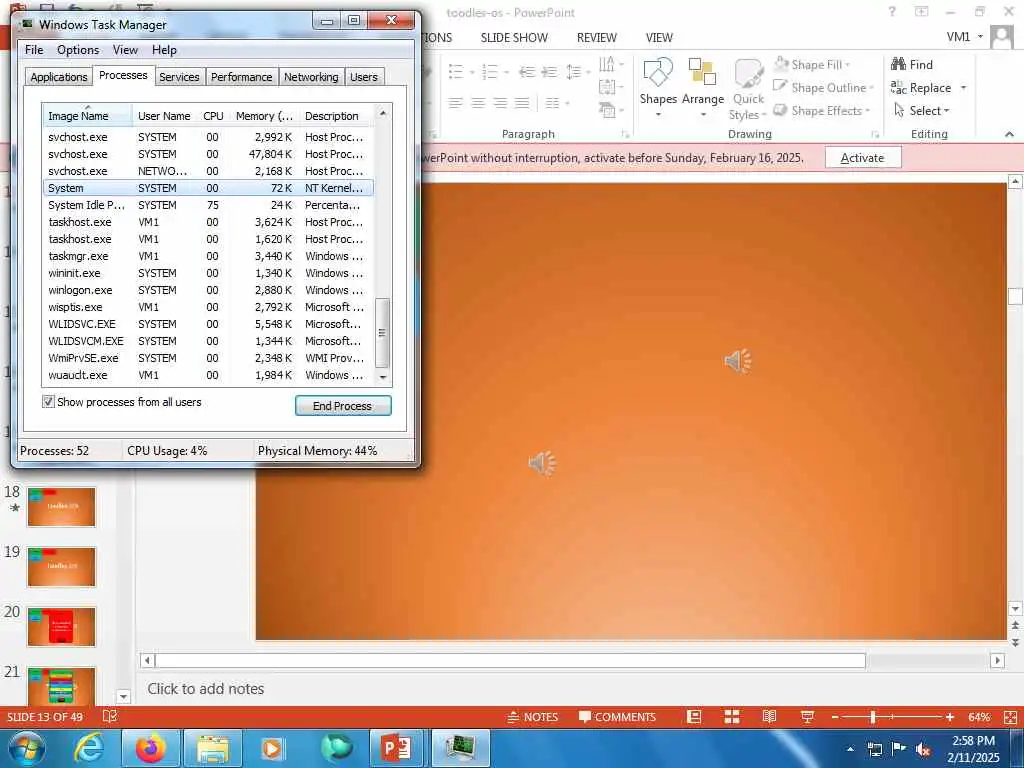Select slide 18 thumbnail
The height and width of the screenshot is (768, 1024).
61,507
